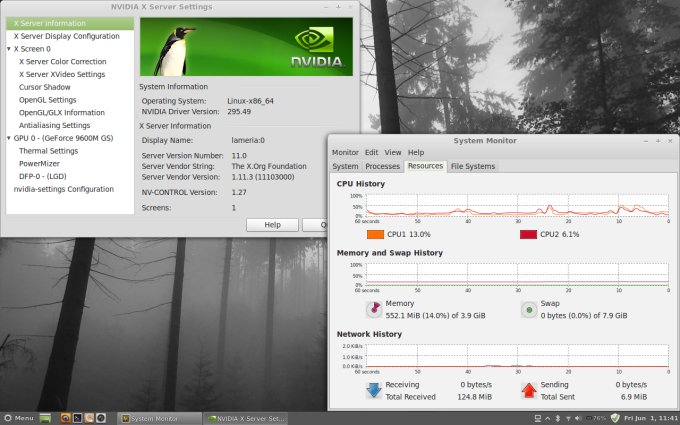This screenshot has height=425, width=680.
Task: Open the Monitor menu
Action: pyautogui.click(x=345, y=153)
